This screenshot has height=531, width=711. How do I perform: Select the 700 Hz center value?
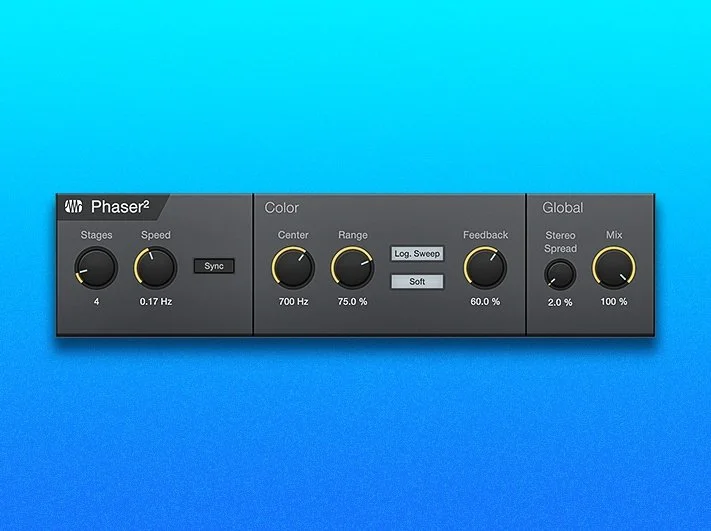tap(293, 302)
